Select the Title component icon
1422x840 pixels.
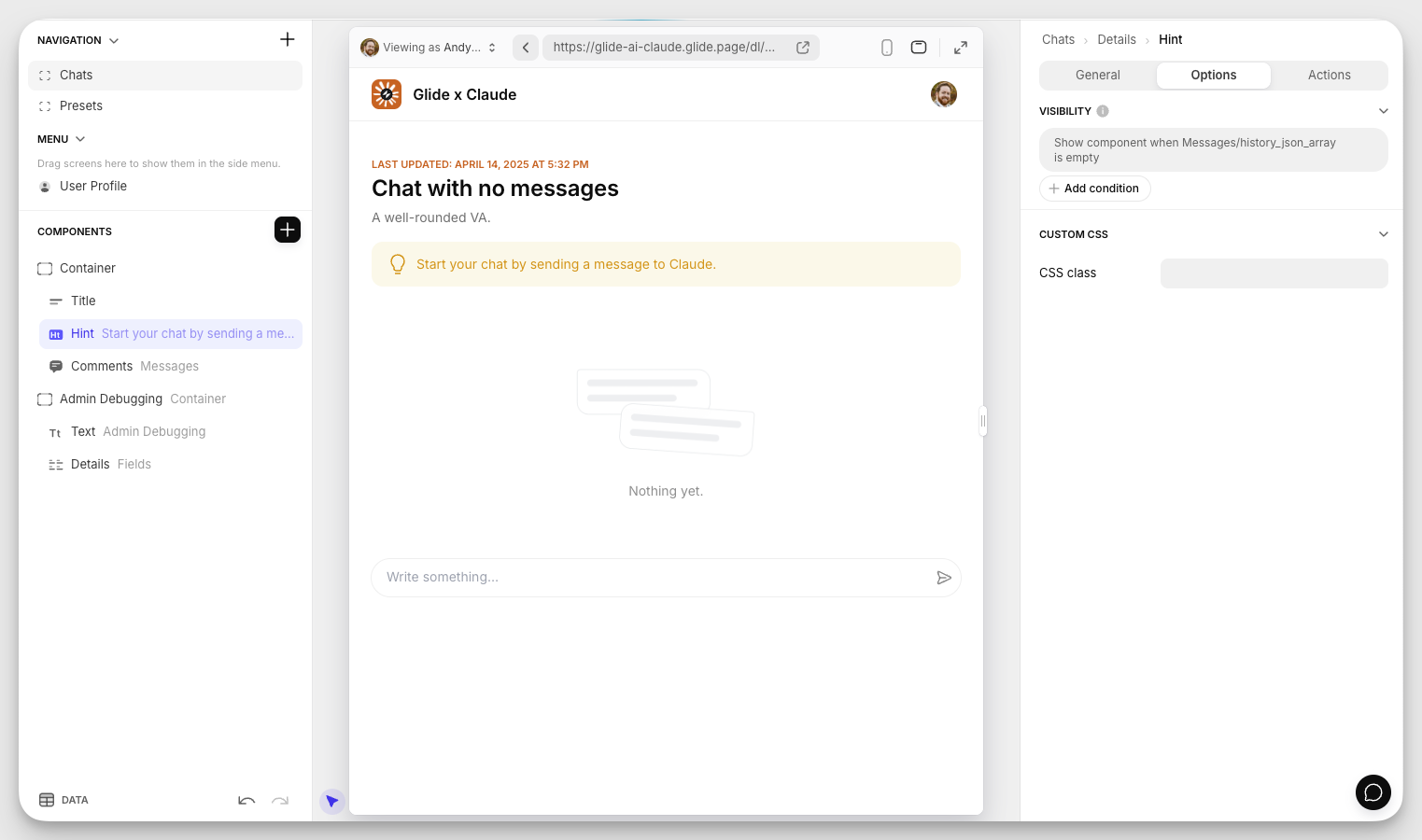[56, 301]
